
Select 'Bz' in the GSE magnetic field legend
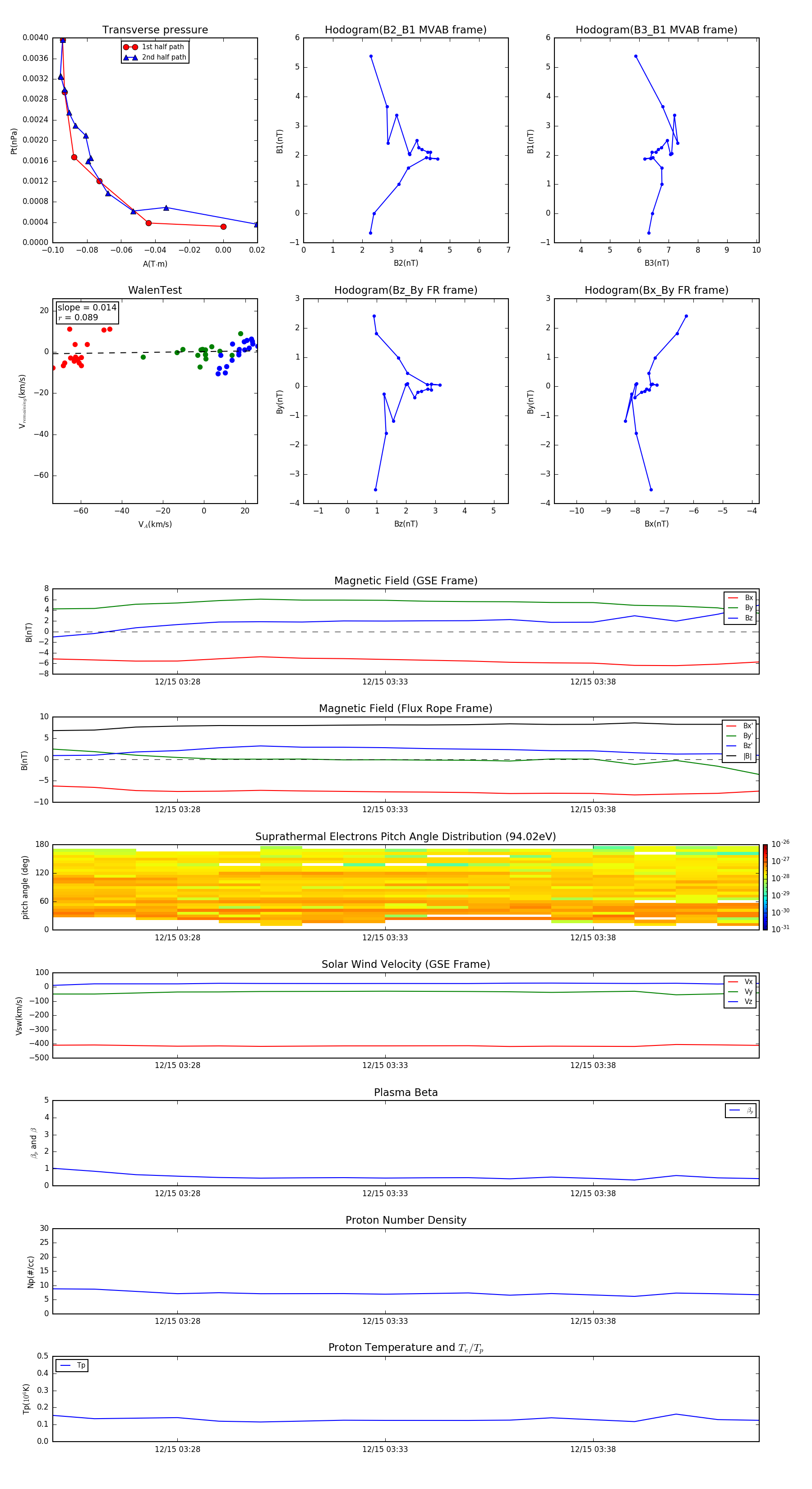click(740, 618)
